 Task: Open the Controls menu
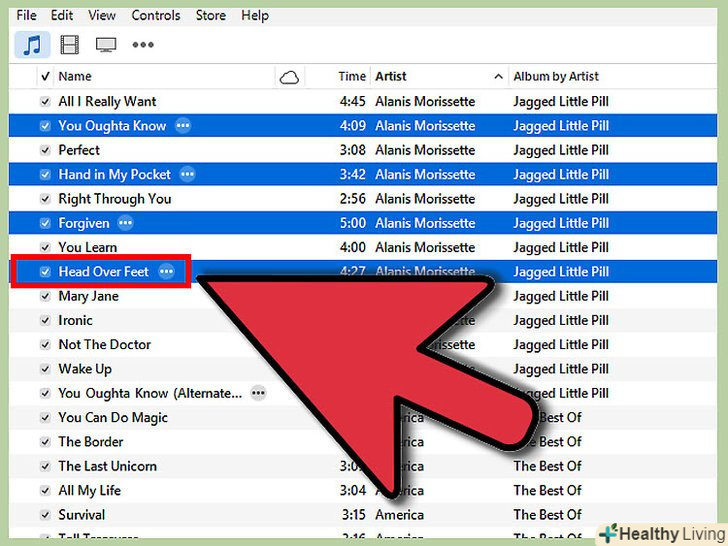point(156,15)
